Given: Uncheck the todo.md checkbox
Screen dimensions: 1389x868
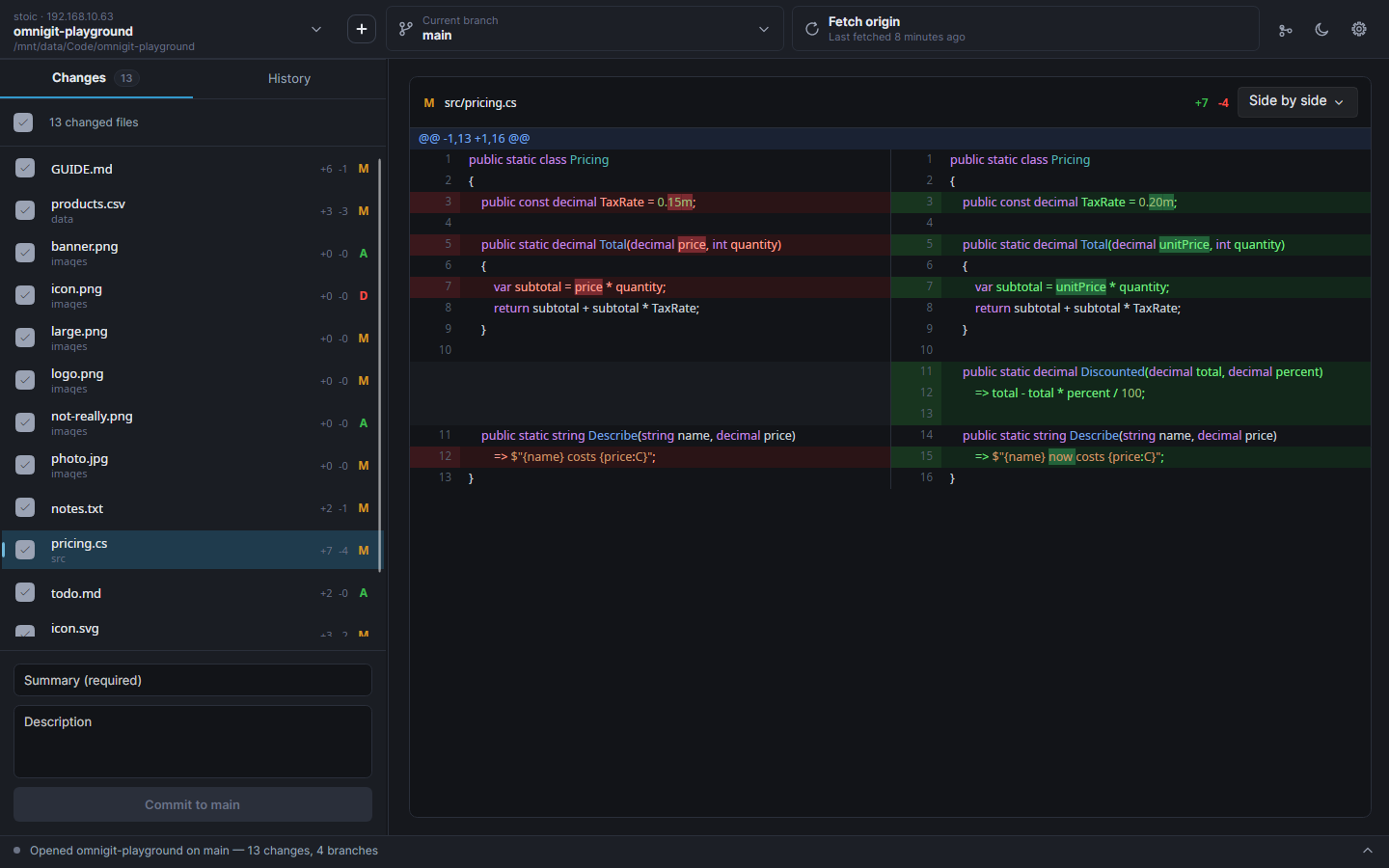Looking at the screenshot, I should pos(25,592).
